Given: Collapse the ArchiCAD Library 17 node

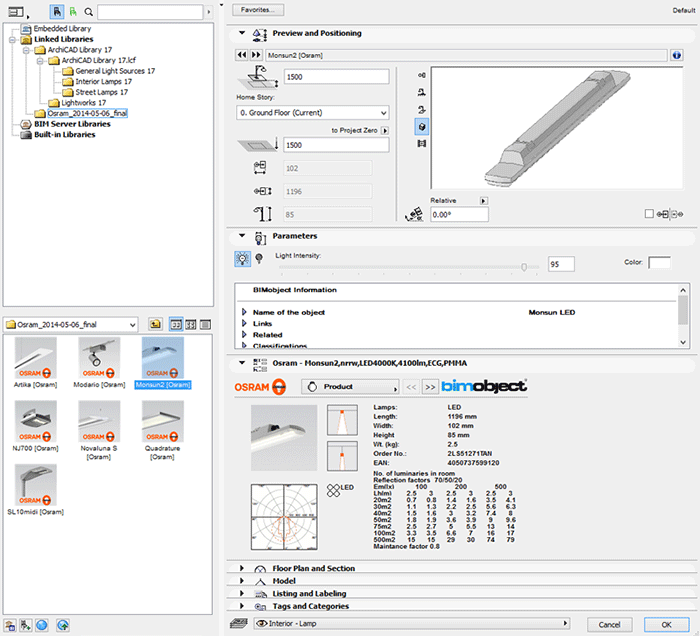Looking at the screenshot, I should tap(26, 50).
